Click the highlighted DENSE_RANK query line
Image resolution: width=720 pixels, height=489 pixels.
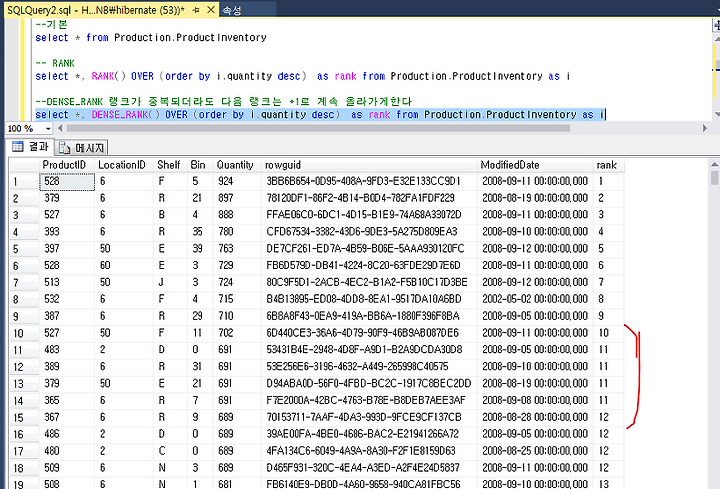pyautogui.click(x=321, y=115)
